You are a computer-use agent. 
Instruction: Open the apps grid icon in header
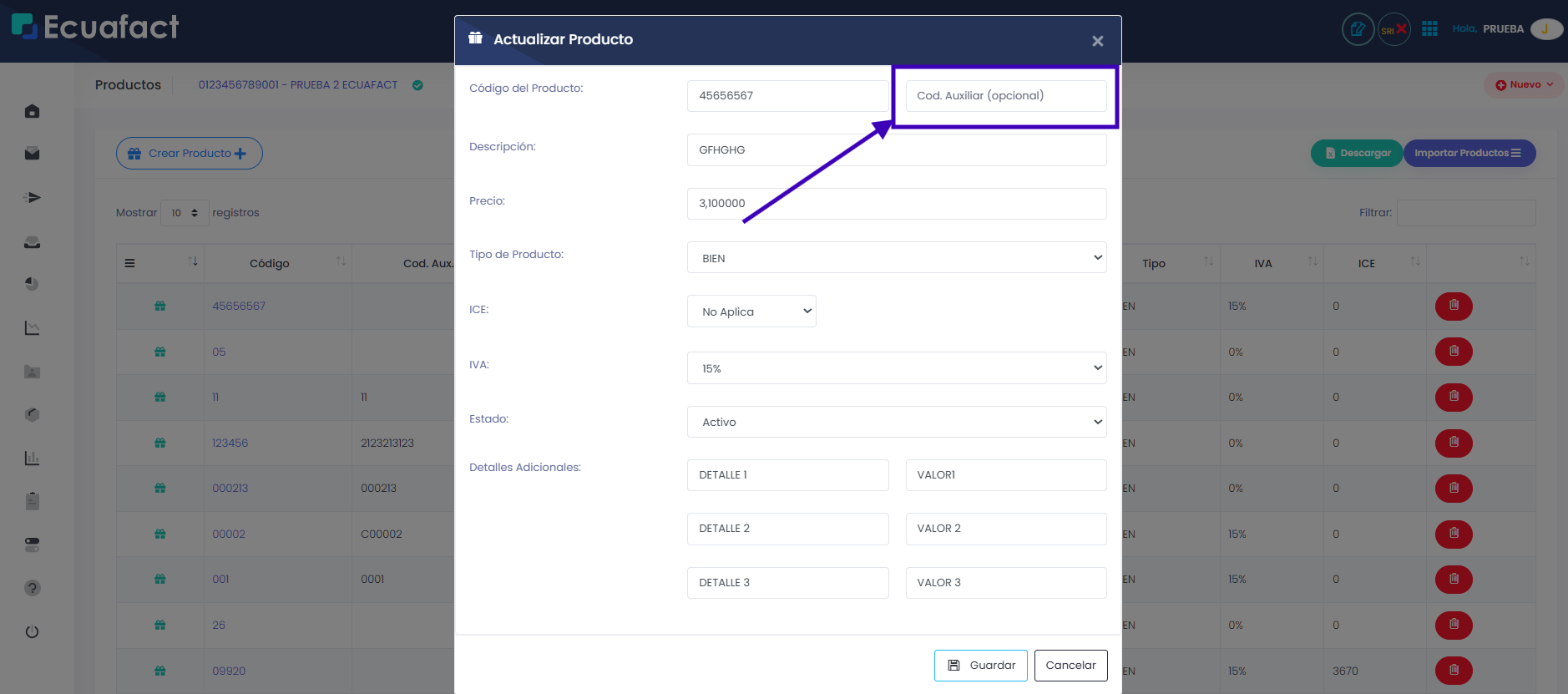(x=1429, y=29)
